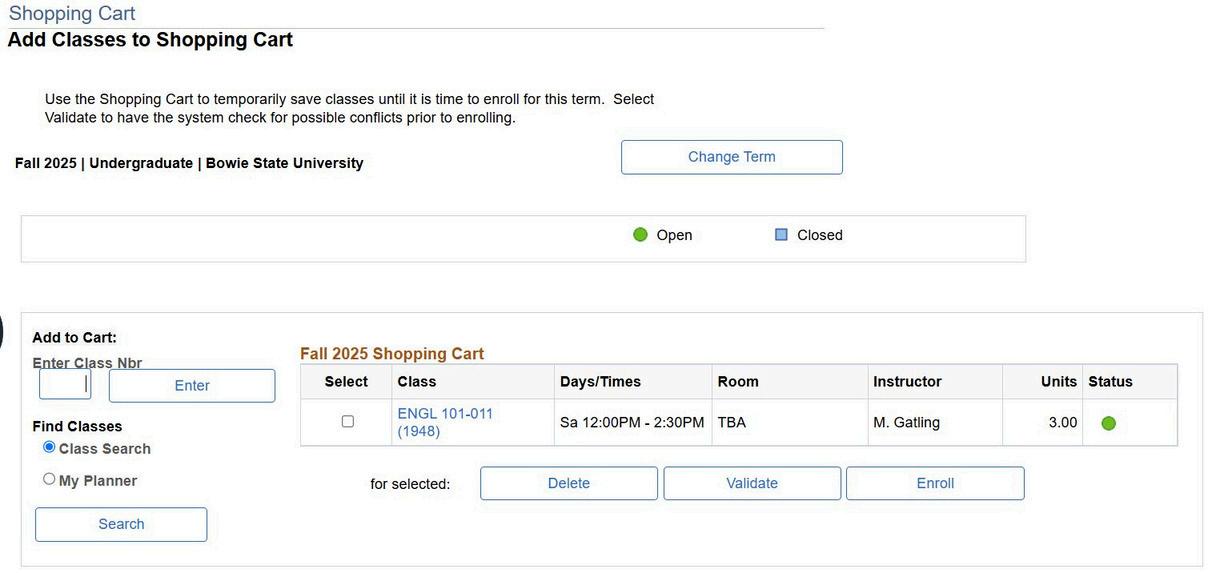Click the green status dot for ENGL 101-011
The height and width of the screenshot is (573, 1208).
(1108, 423)
